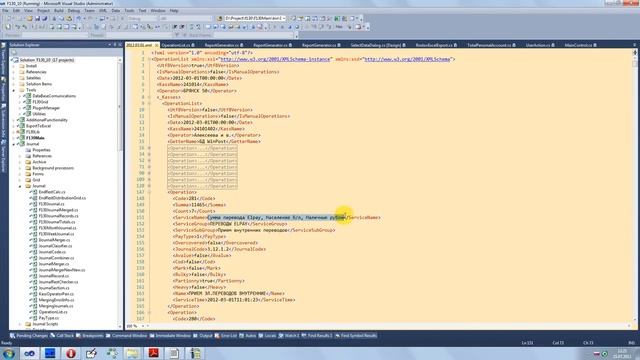Follow the w3.org XMLSchema xsd link
Viewport: 640px width, 360px height.
click(407, 59)
